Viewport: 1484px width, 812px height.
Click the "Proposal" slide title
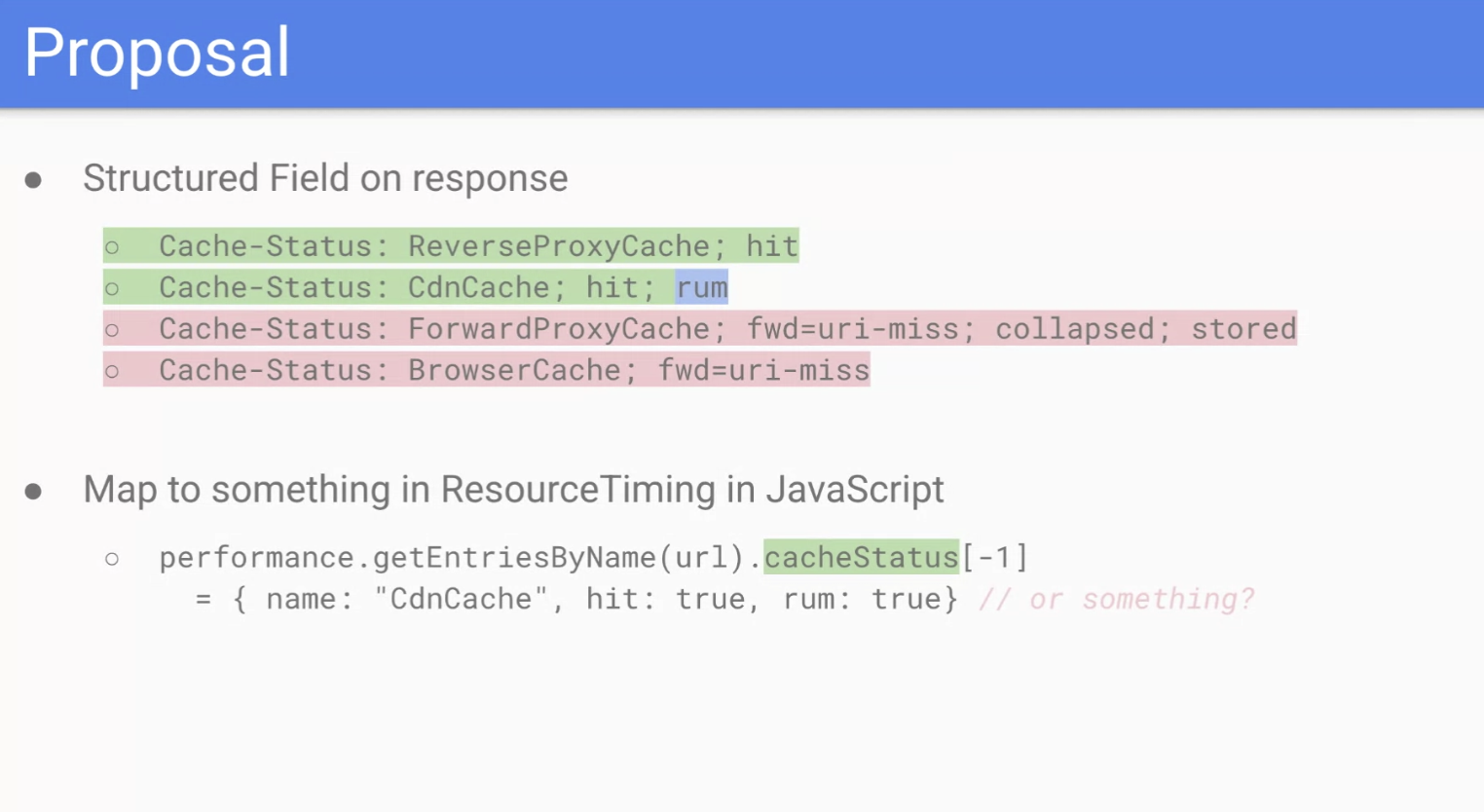click(x=157, y=53)
